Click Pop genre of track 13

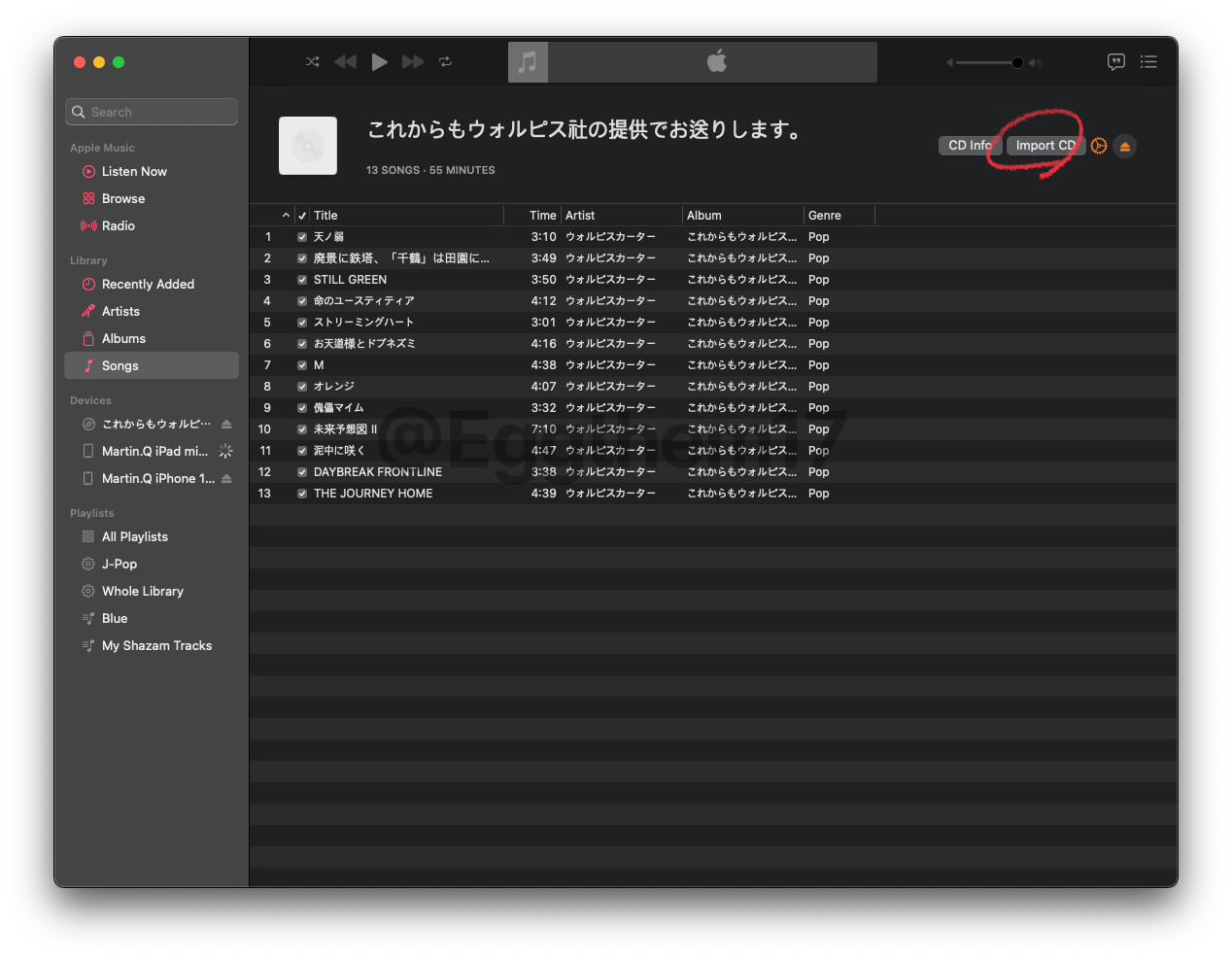[x=819, y=494]
